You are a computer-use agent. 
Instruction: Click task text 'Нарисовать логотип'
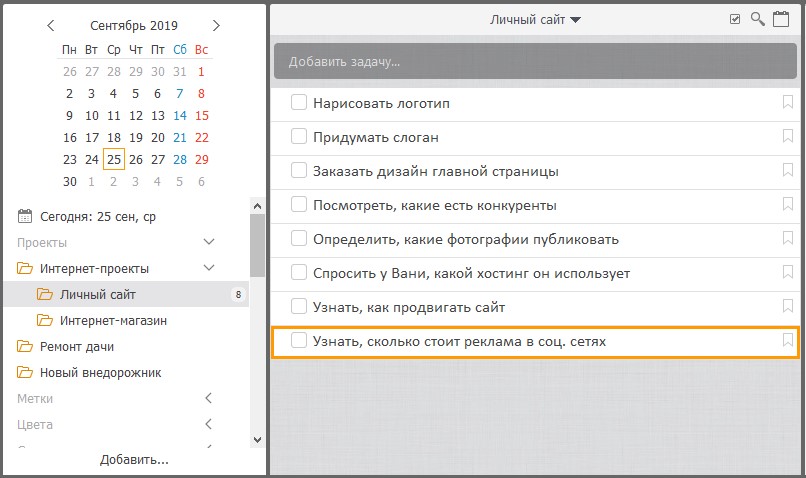click(381, 103)
